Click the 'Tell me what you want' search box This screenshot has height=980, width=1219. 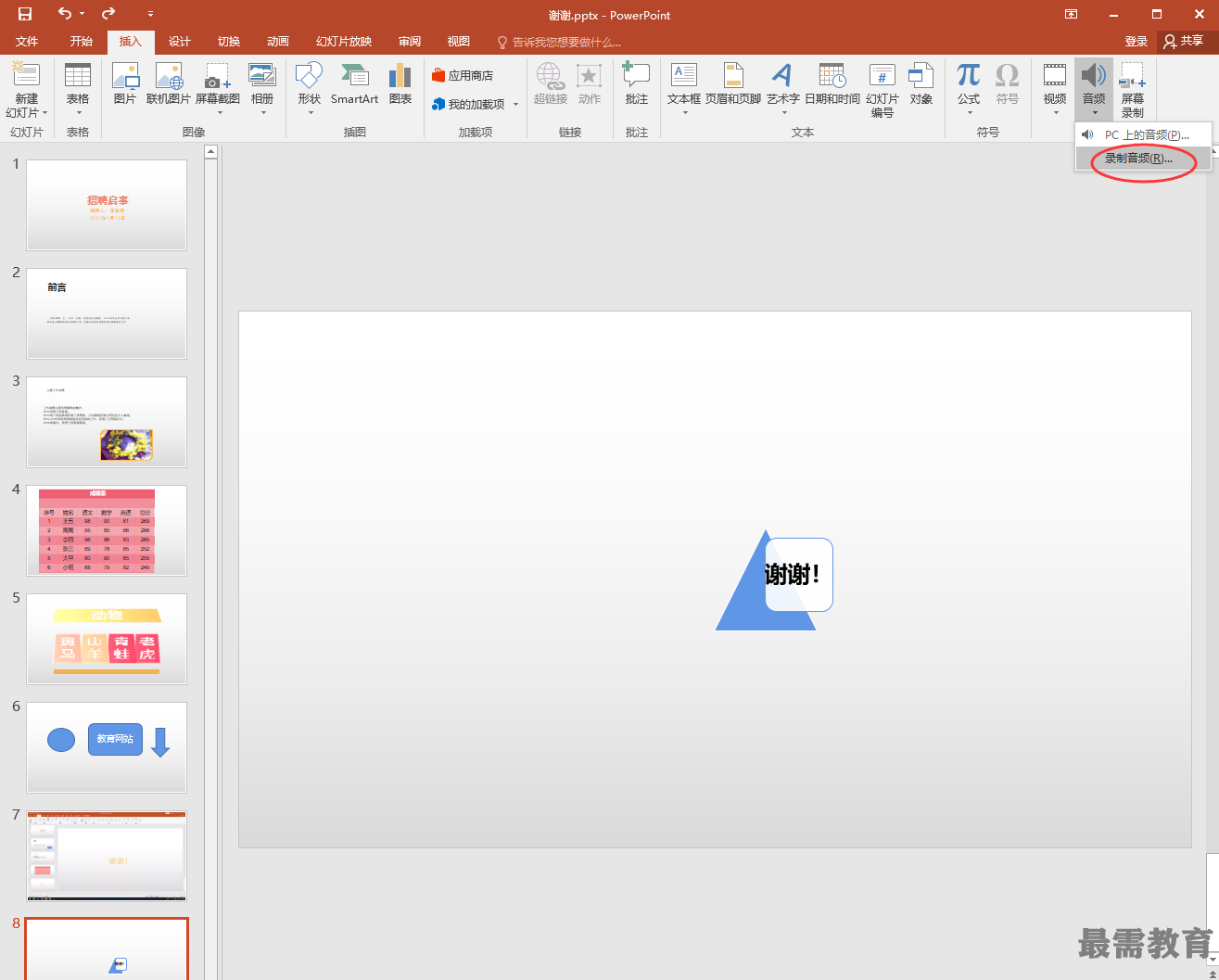tap(559, 42)
